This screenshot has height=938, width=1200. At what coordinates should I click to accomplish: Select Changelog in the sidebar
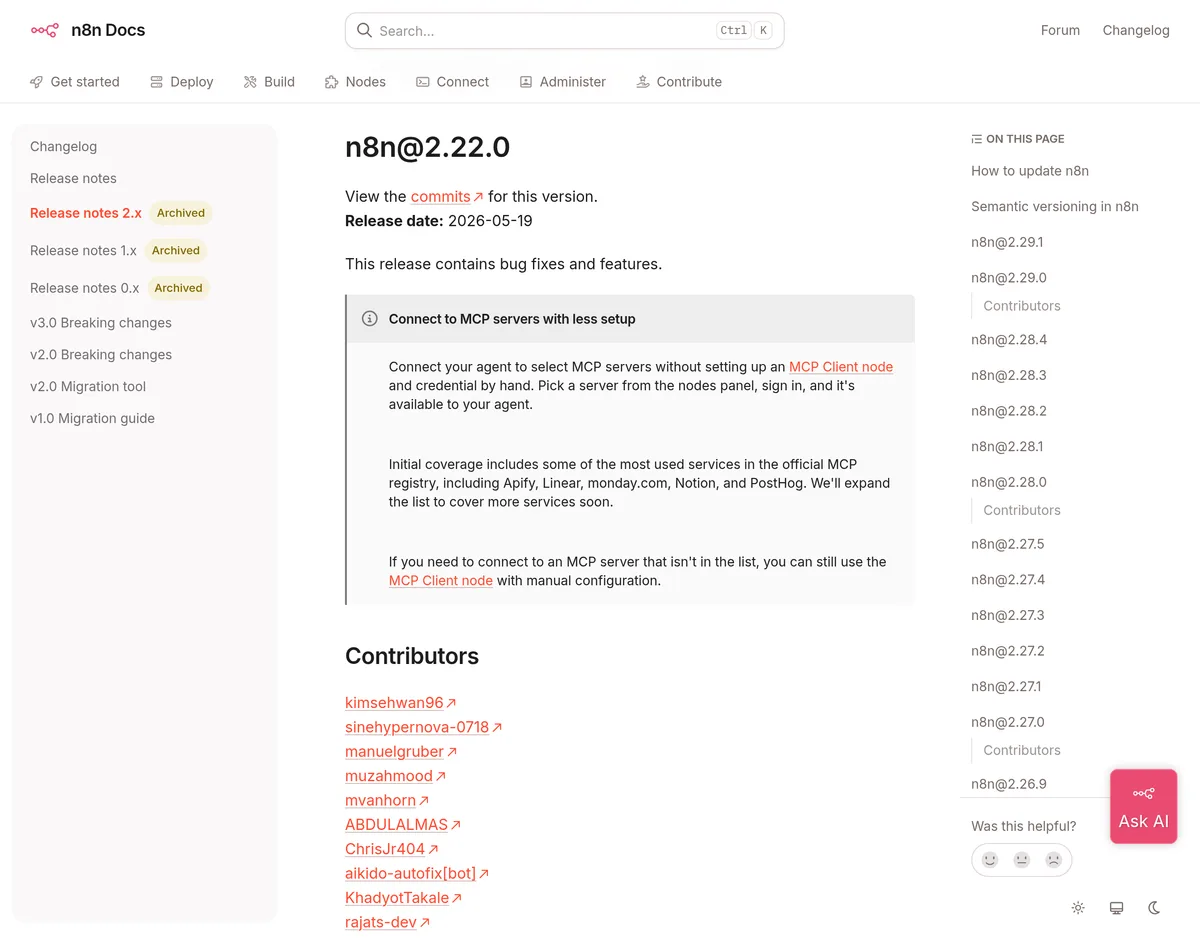pyautogui.click(x=64, y=146)
